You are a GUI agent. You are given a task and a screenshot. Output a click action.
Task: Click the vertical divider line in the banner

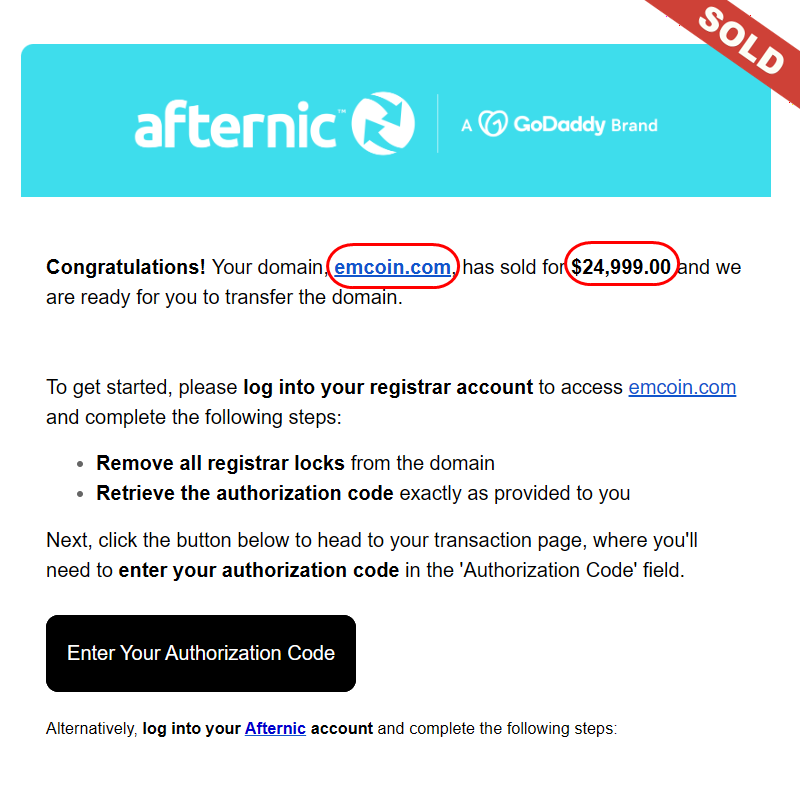tap(438, 123)
